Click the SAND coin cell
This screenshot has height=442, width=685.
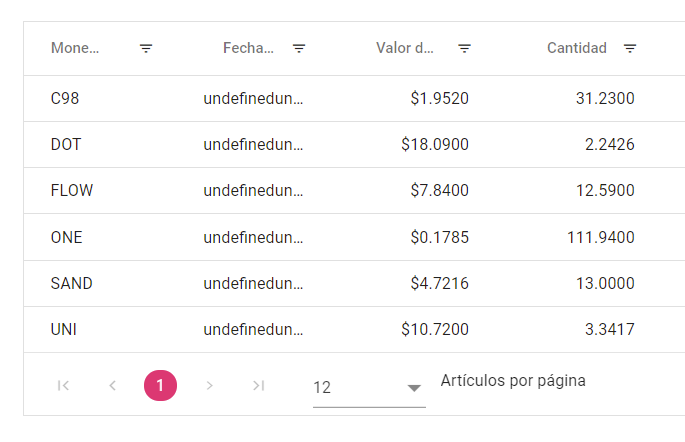71,283
